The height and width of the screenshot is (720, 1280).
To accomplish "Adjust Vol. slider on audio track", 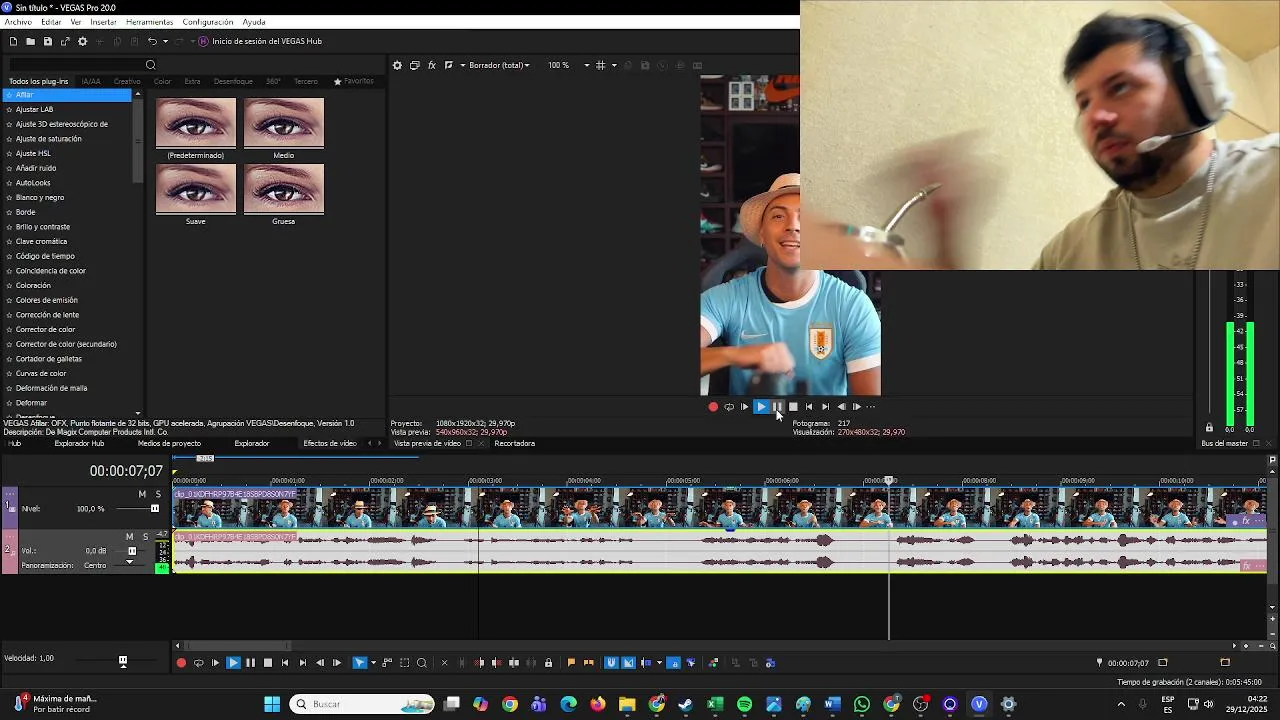I will [x=132, y=551].
